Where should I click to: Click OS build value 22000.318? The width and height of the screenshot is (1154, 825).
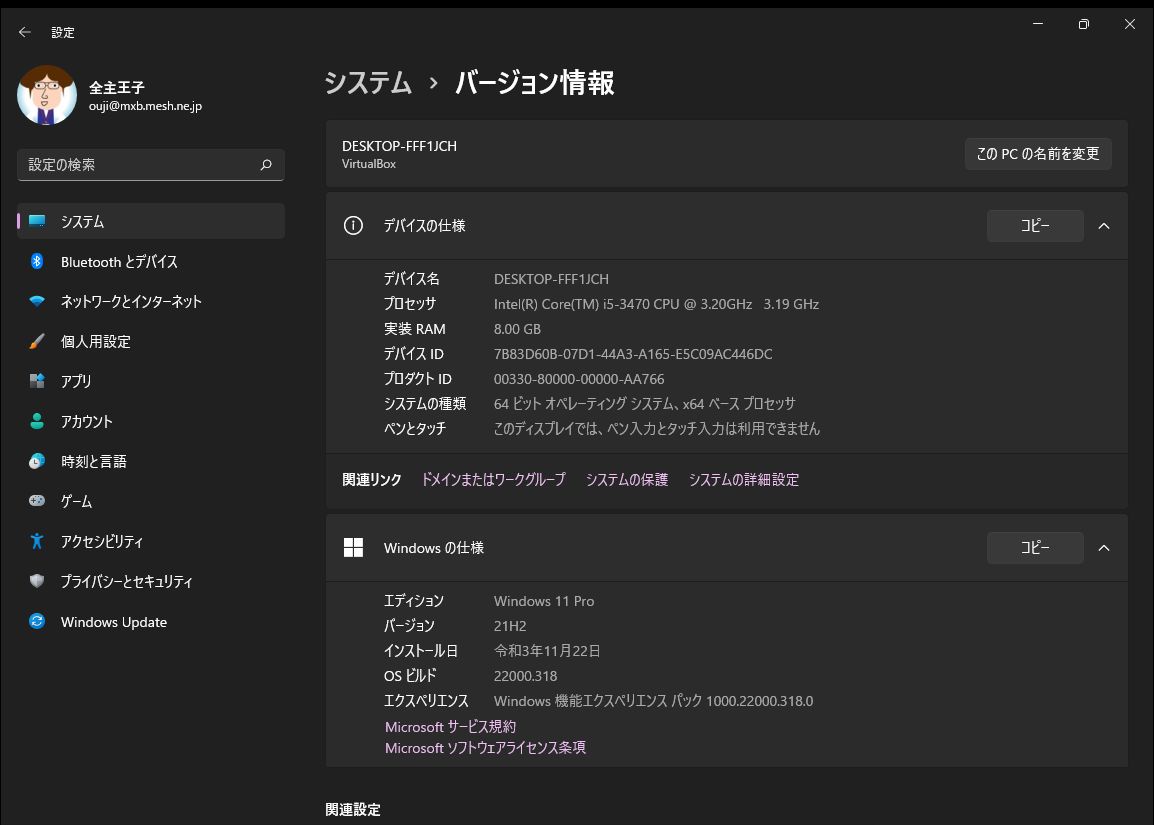tap(525, 676)
